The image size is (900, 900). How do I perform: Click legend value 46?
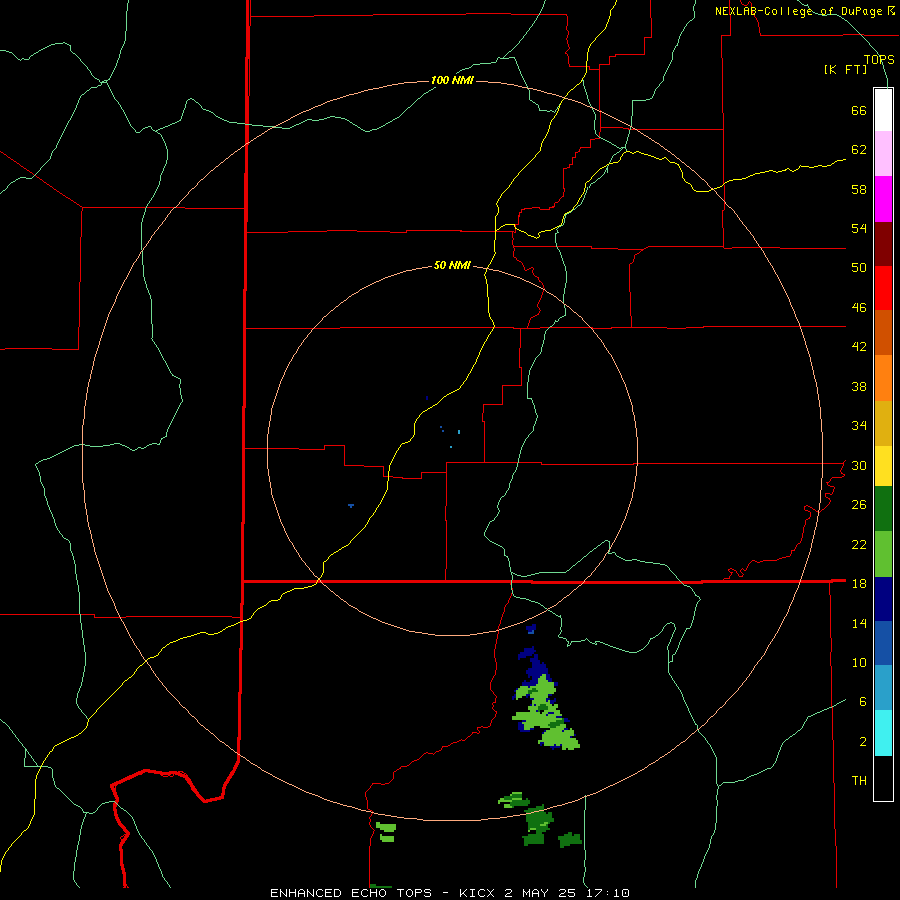[x=859, y=307]
